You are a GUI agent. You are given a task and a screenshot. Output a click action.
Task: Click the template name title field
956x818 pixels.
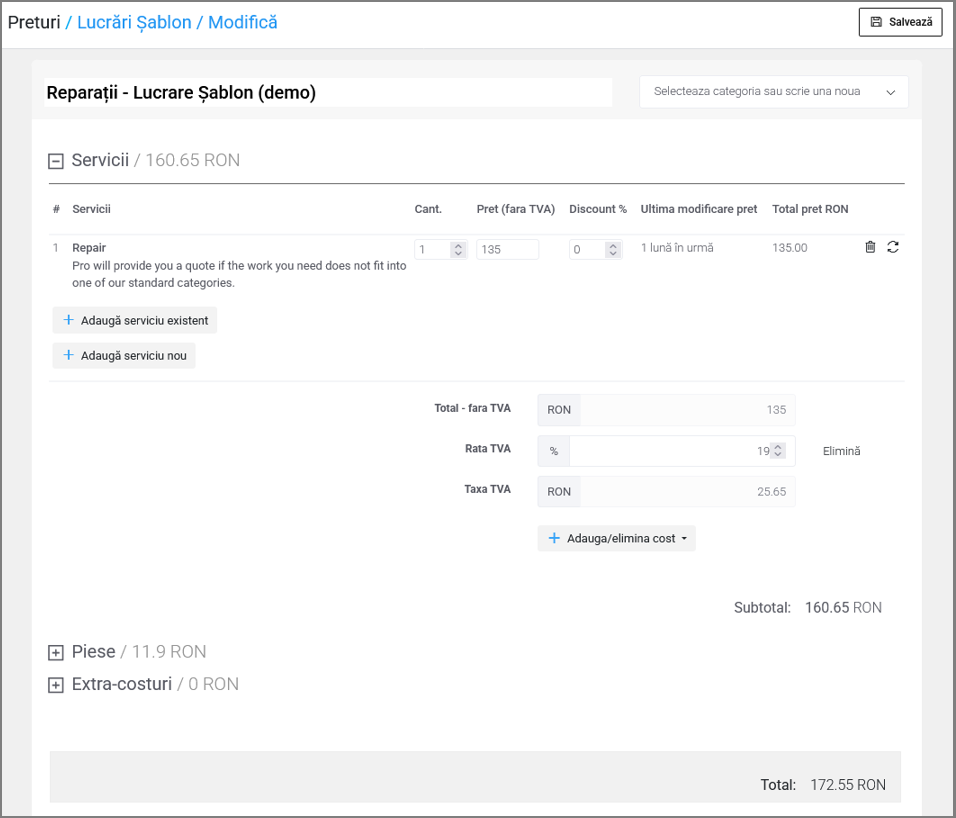[x=327, y=93]
